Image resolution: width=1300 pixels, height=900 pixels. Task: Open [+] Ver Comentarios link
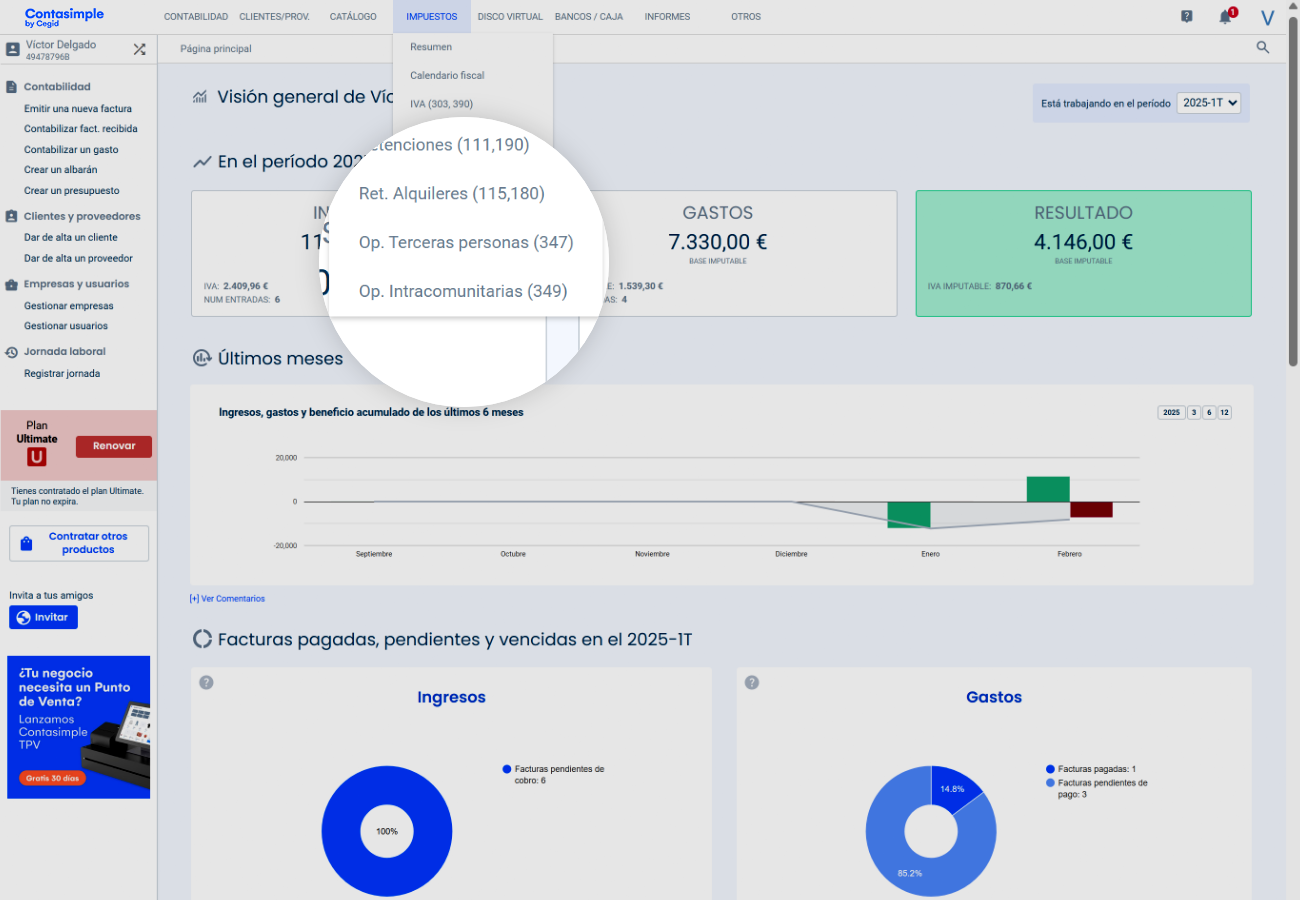[227, 599]
